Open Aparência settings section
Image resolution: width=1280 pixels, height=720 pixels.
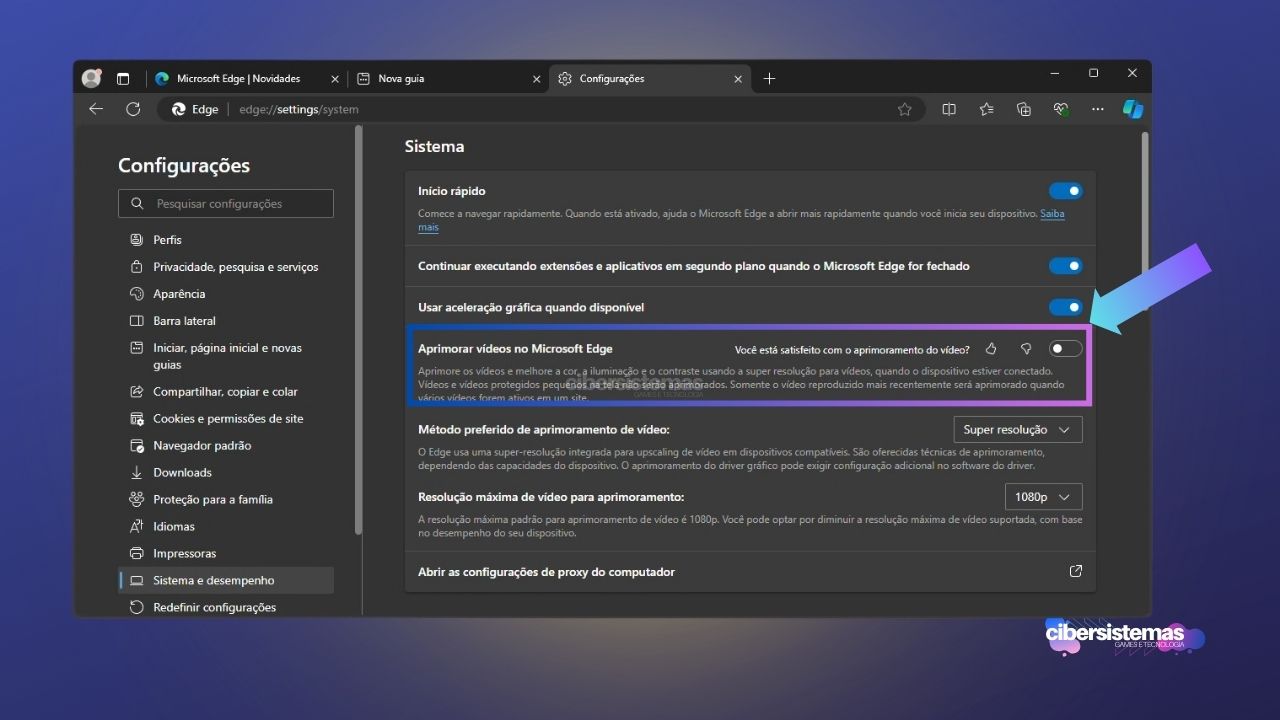(226, 294)
